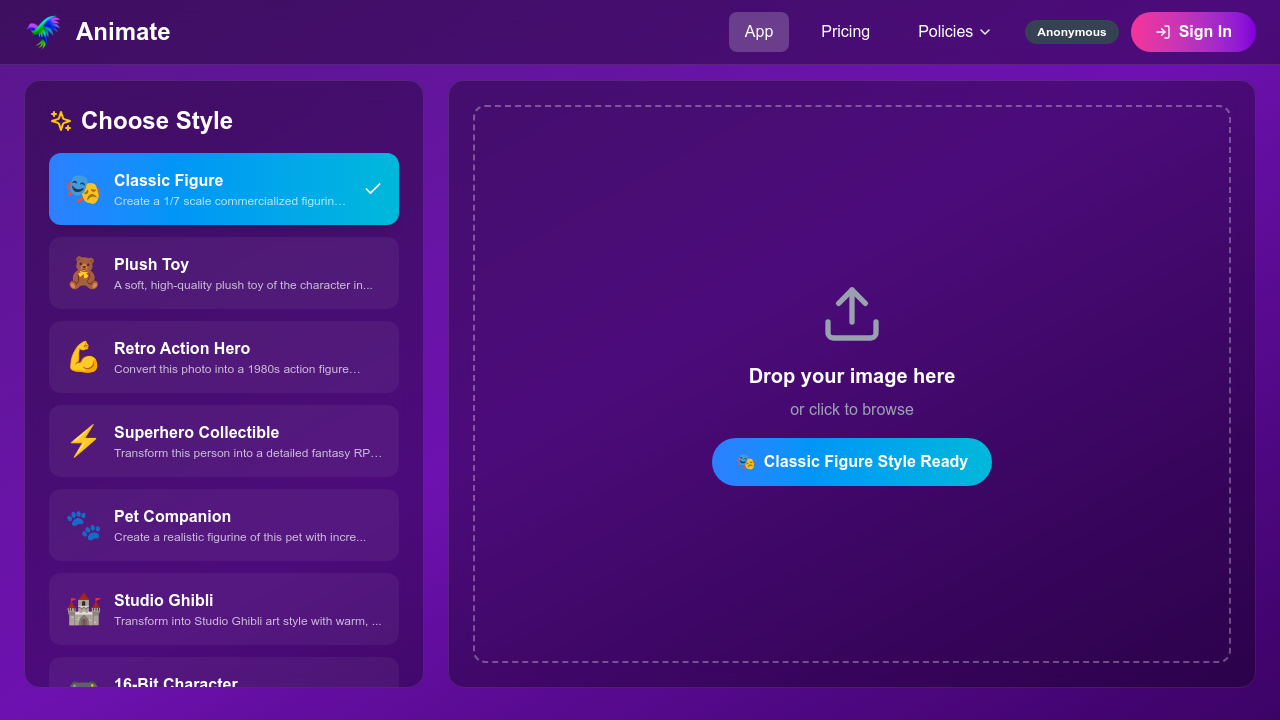Select the Pet Companion style option
The width and height of the screenshot is (1280, 720).
coord(223,524)
